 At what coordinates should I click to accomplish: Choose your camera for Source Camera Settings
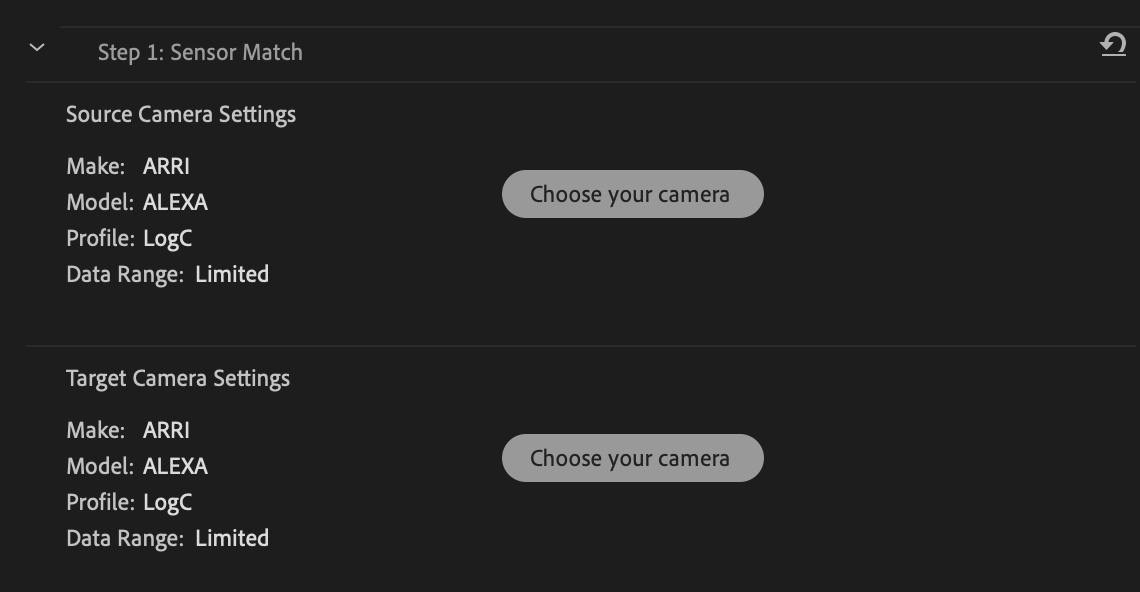633,194
